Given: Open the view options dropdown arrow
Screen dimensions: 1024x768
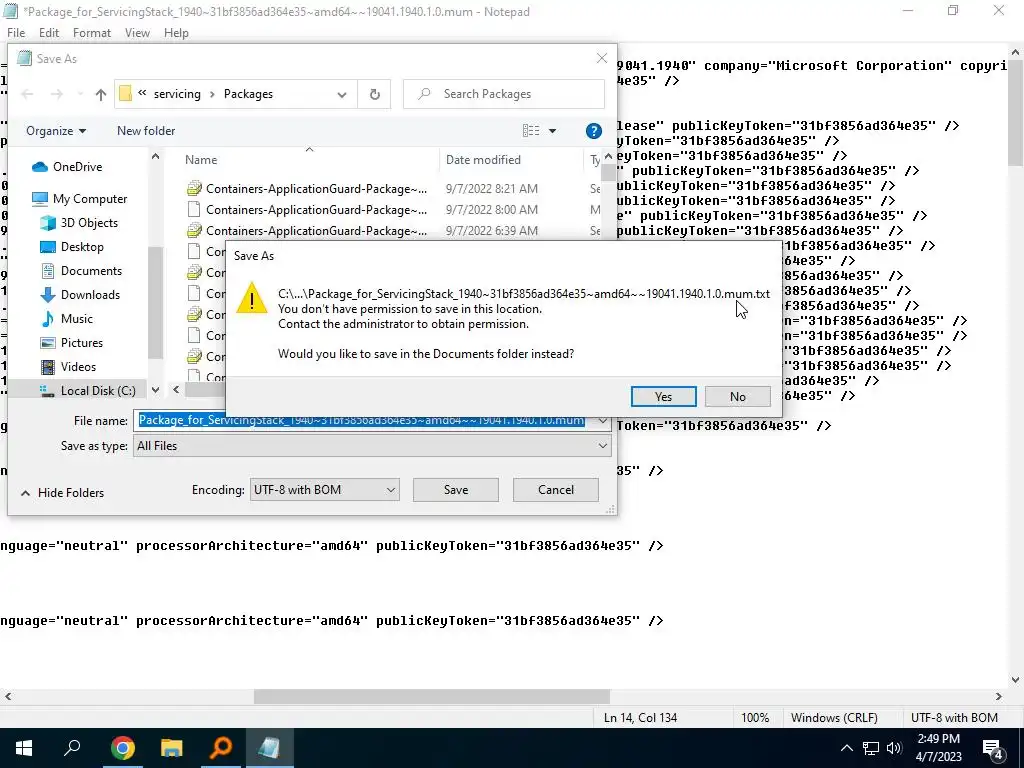Looking at the screenshot, I should (x=552, y=131).
